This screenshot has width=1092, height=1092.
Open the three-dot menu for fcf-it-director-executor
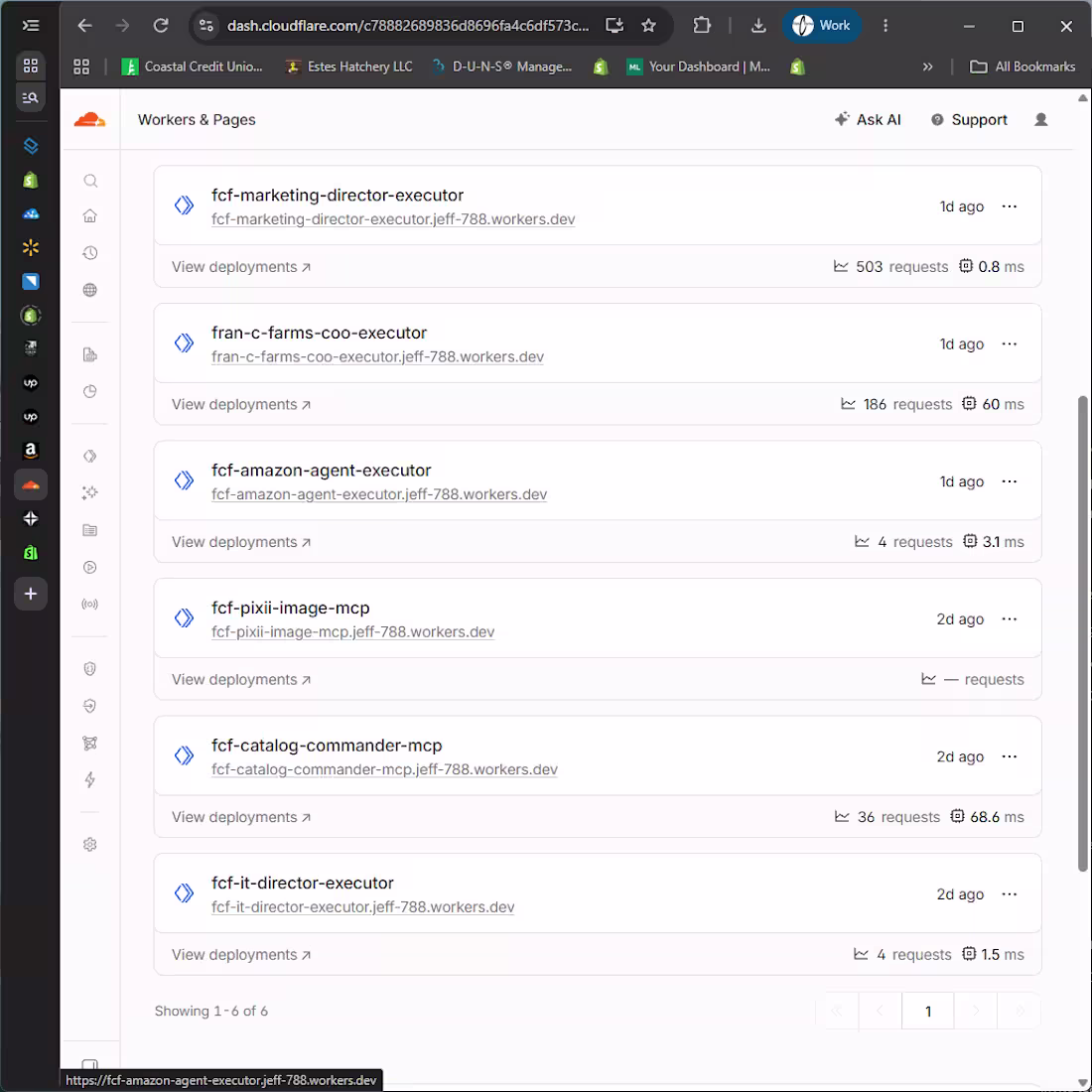1010,894
